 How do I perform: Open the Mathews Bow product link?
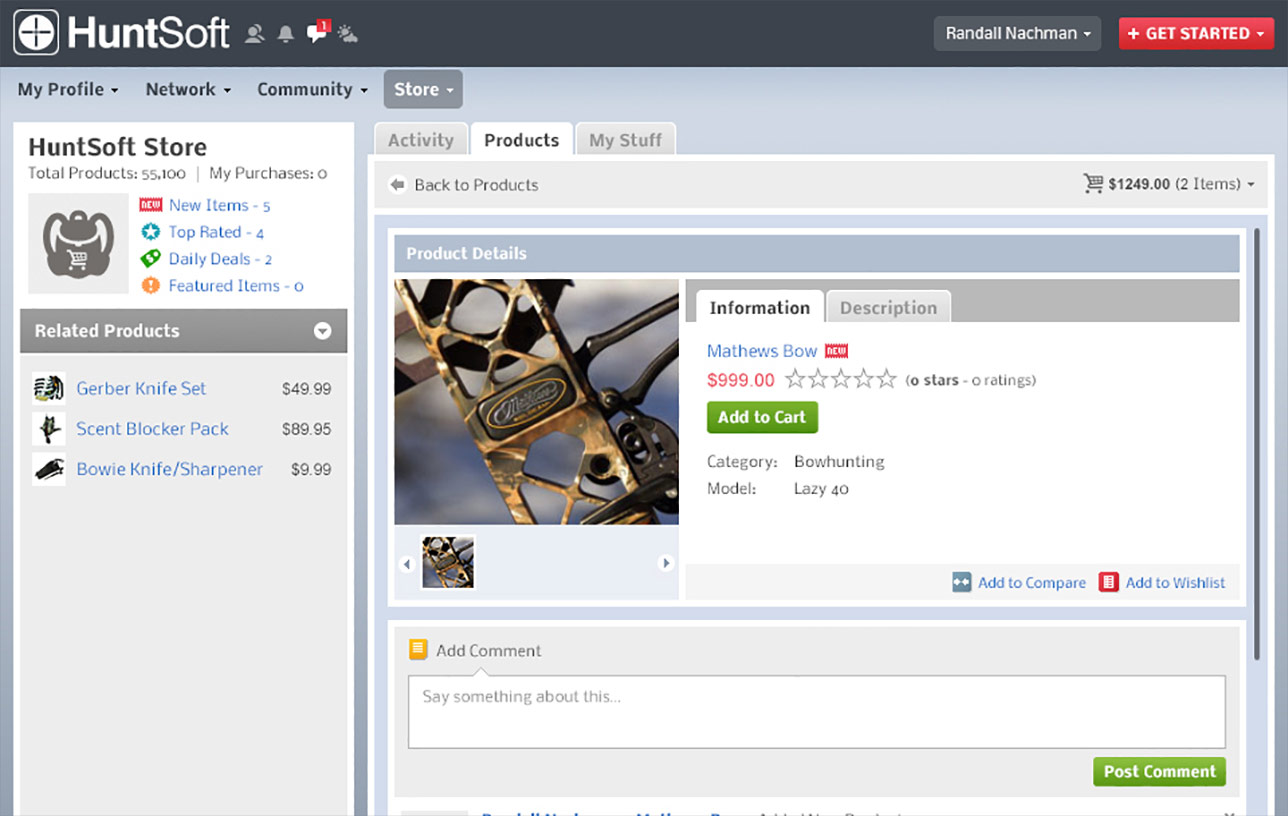tap(762, 351)
